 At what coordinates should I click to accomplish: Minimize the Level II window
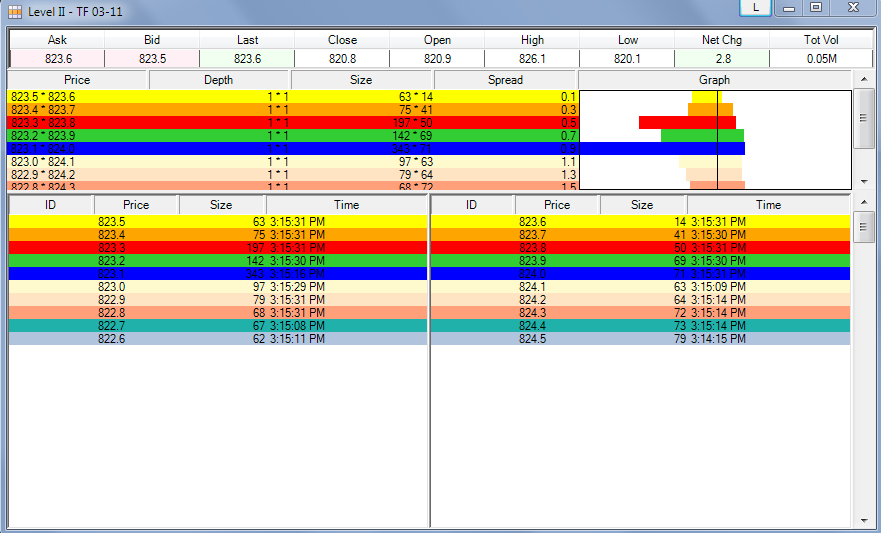(789, 8)
